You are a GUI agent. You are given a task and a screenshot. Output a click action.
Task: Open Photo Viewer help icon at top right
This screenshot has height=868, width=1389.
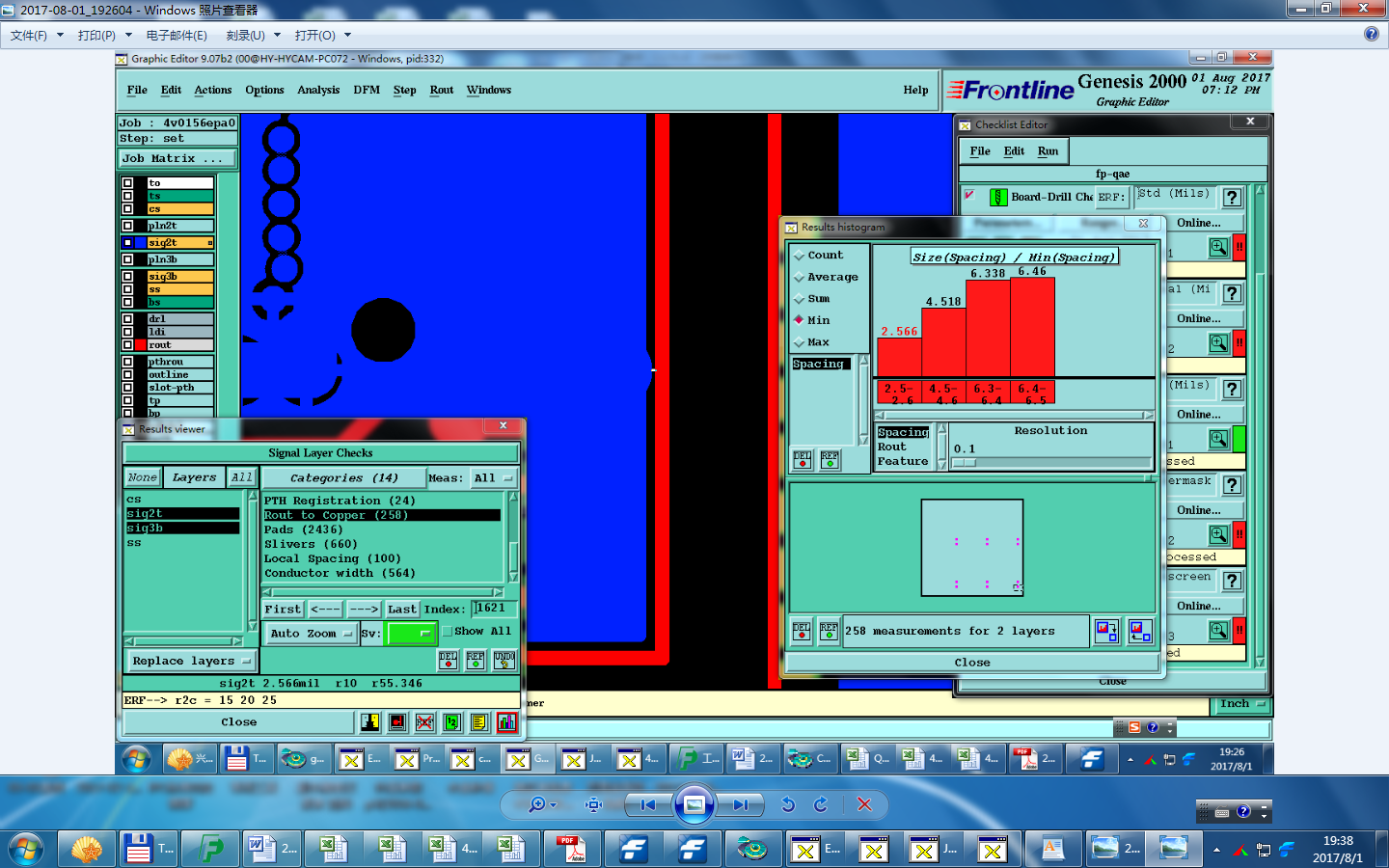[1372, 34]
